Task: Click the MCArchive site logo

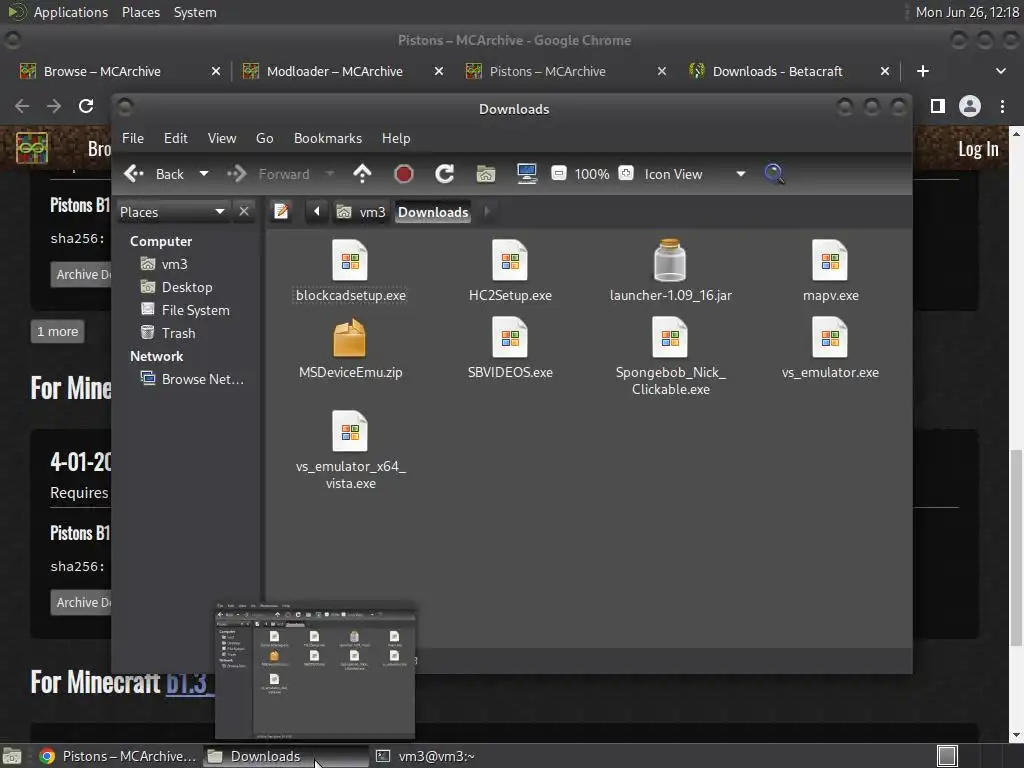Action: (32, 148)
